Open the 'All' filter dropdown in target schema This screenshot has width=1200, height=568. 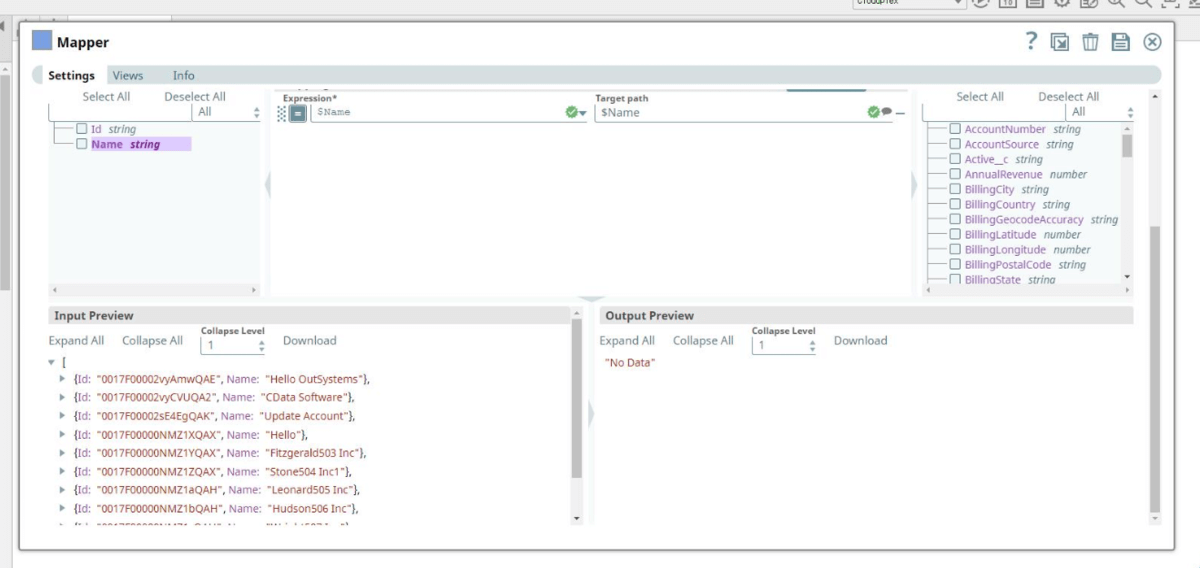(x=1101, y=112)
